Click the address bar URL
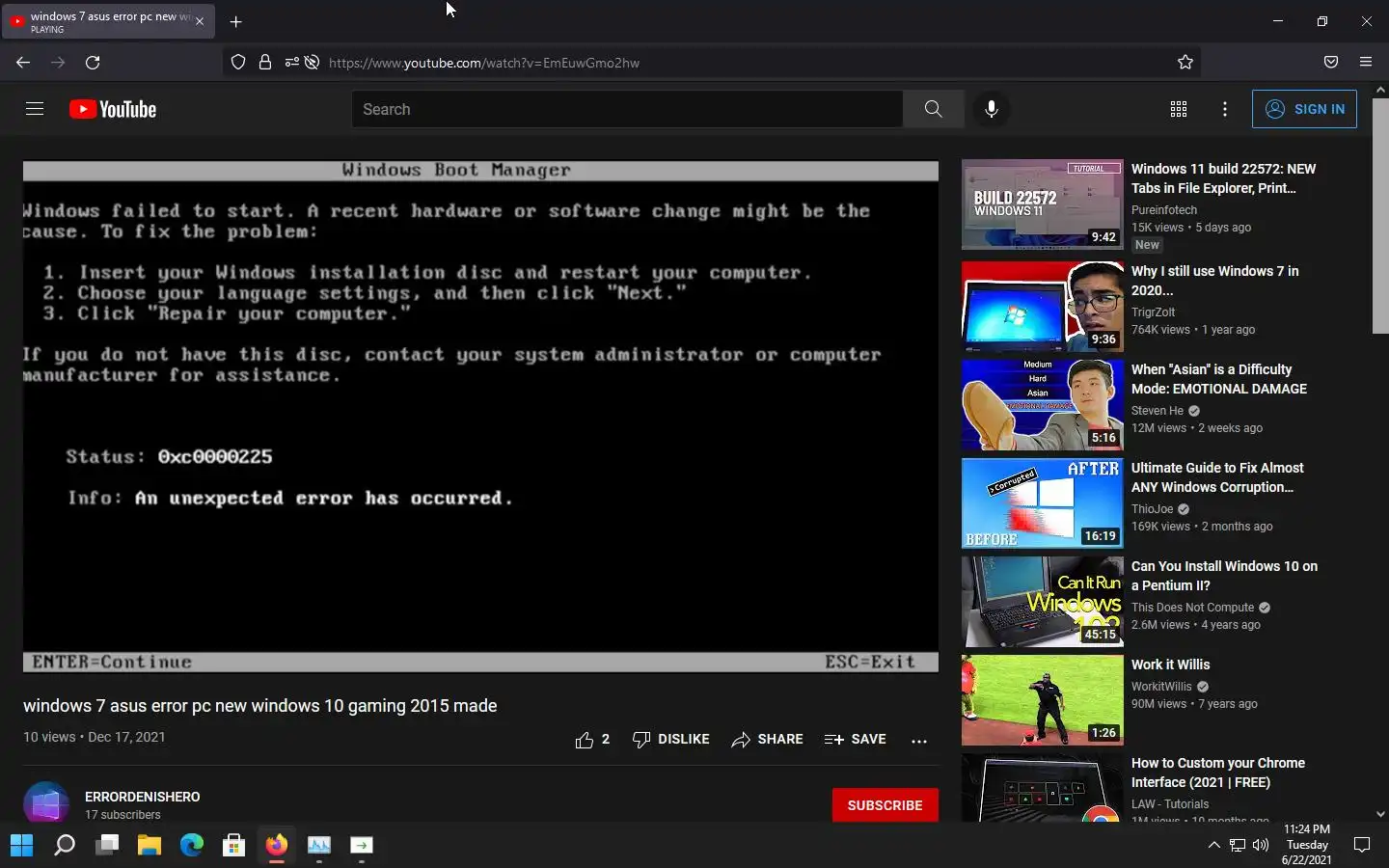Viewport: 1389px width, 868px height. [484, 63]
